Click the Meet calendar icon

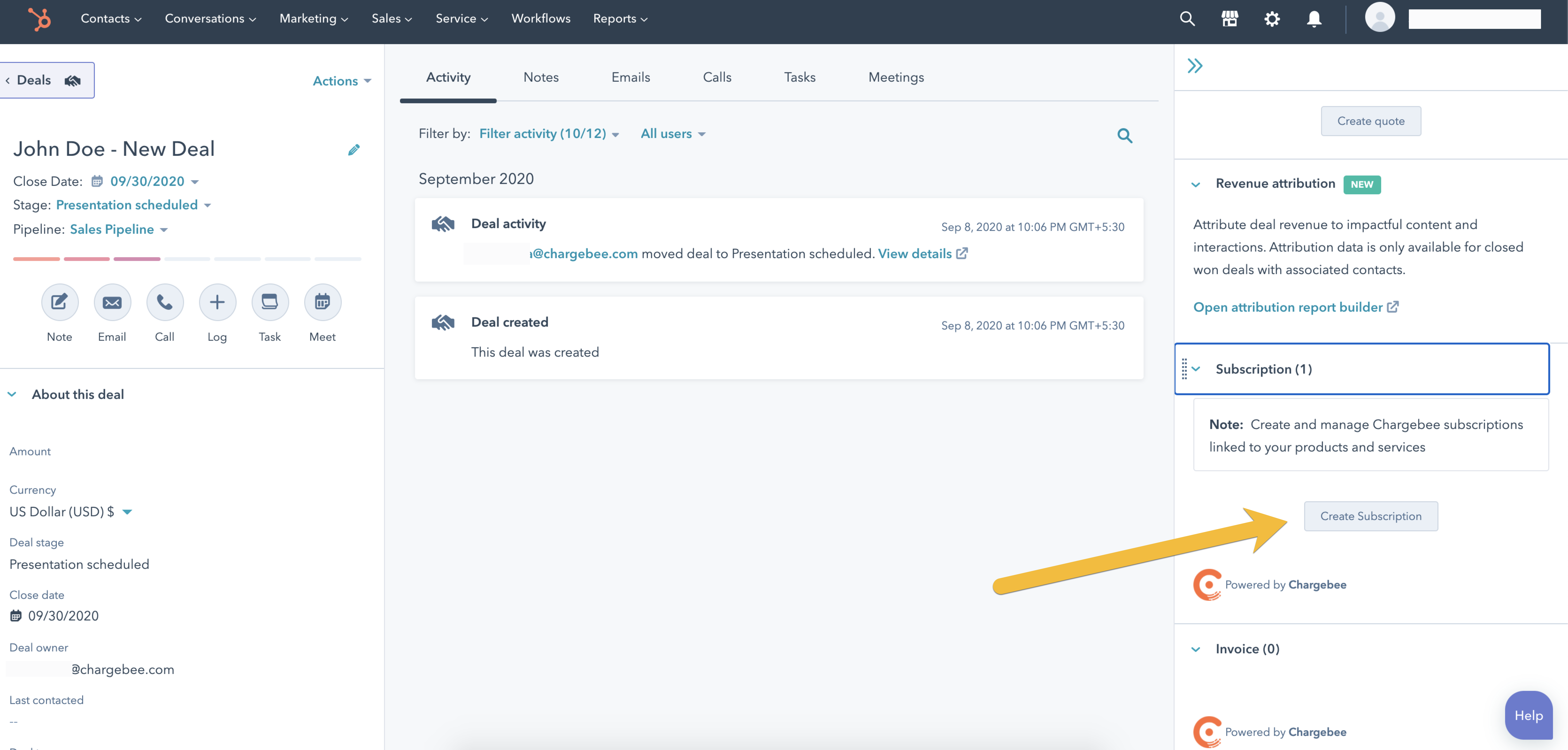coord(322,302)
